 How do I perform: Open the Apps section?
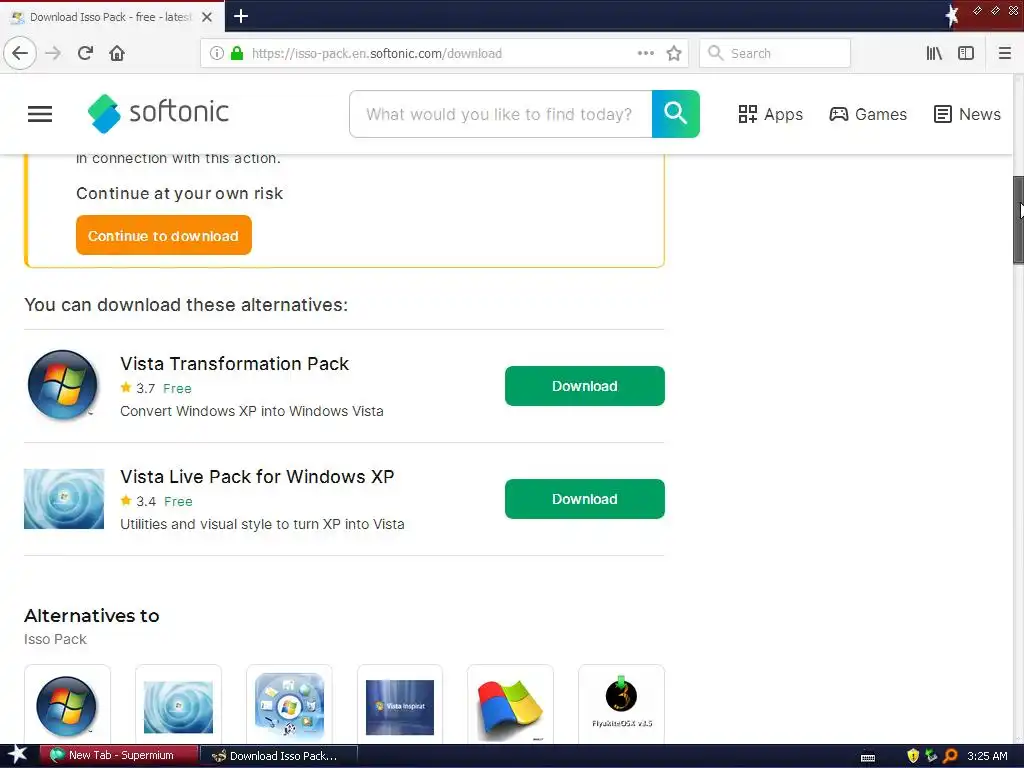tap(771, 114)
